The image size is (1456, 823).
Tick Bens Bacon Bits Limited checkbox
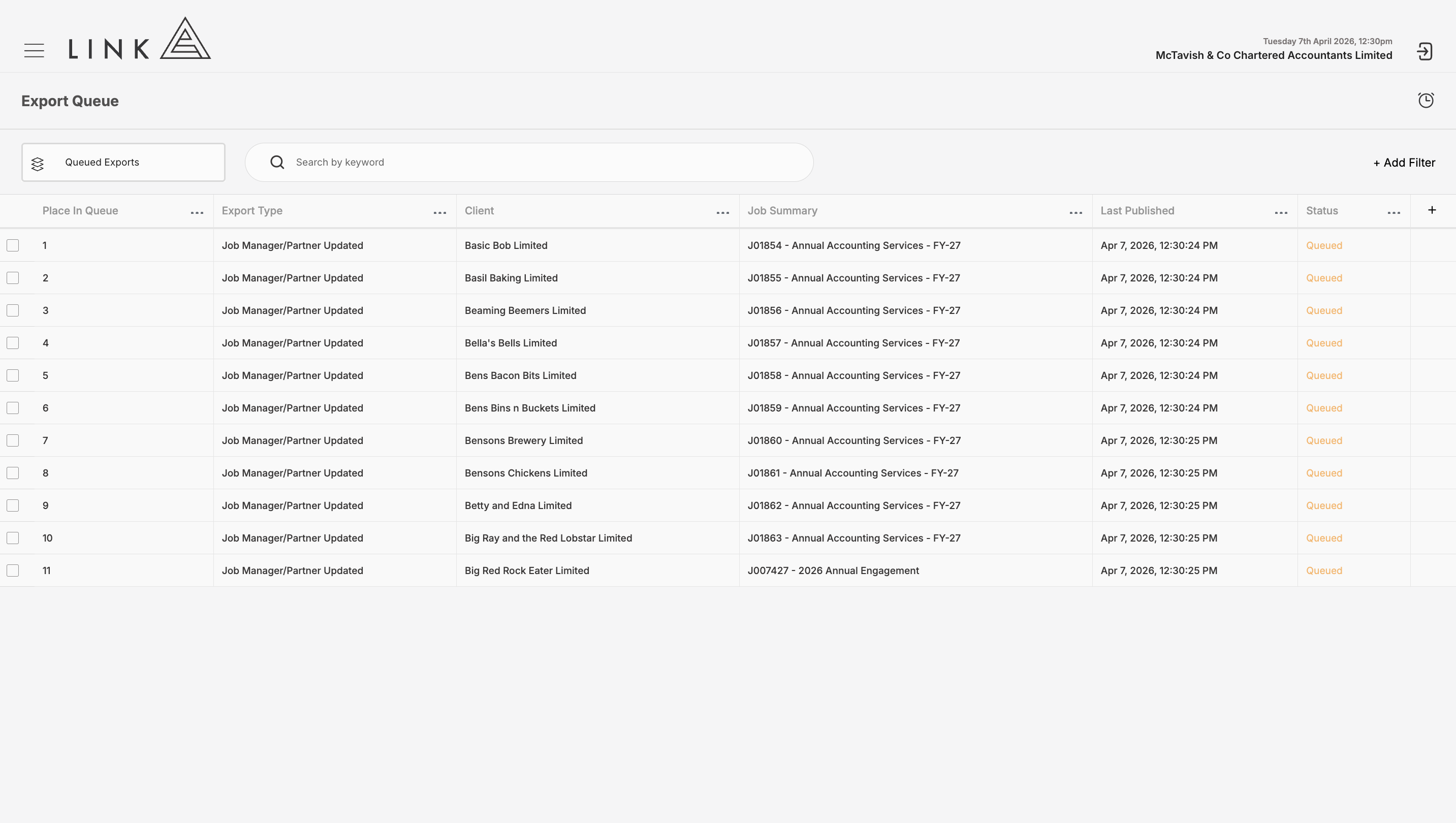pos(12,375)
